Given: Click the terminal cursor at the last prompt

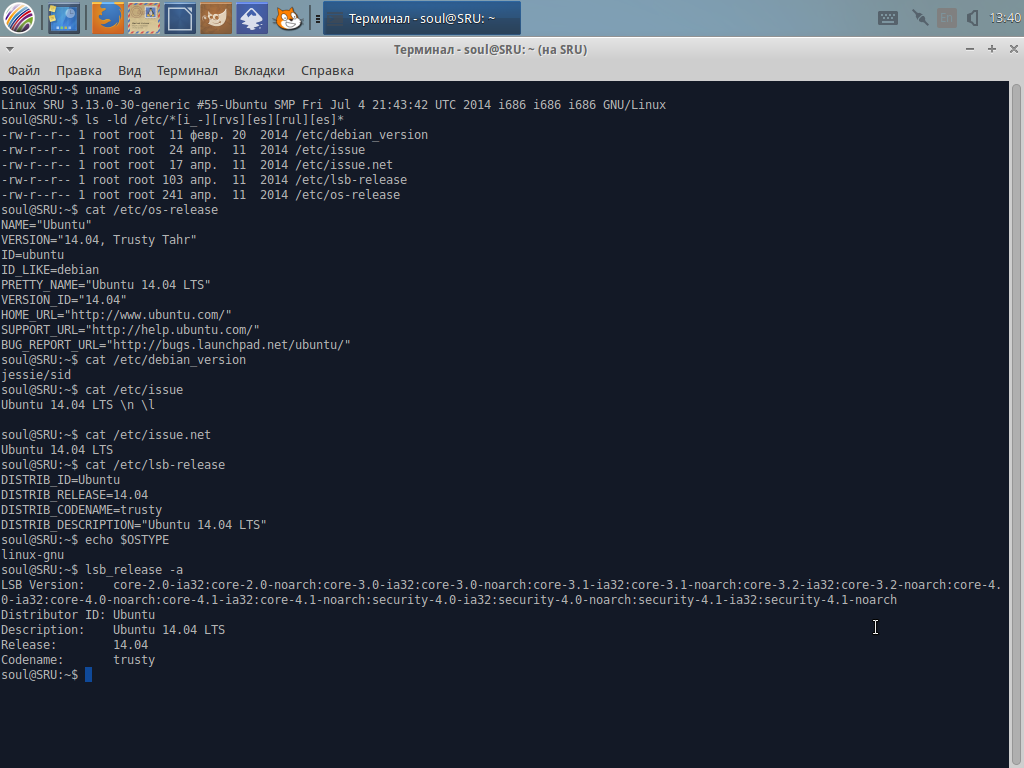Looking at the screenshot, I should coord(88,675).
